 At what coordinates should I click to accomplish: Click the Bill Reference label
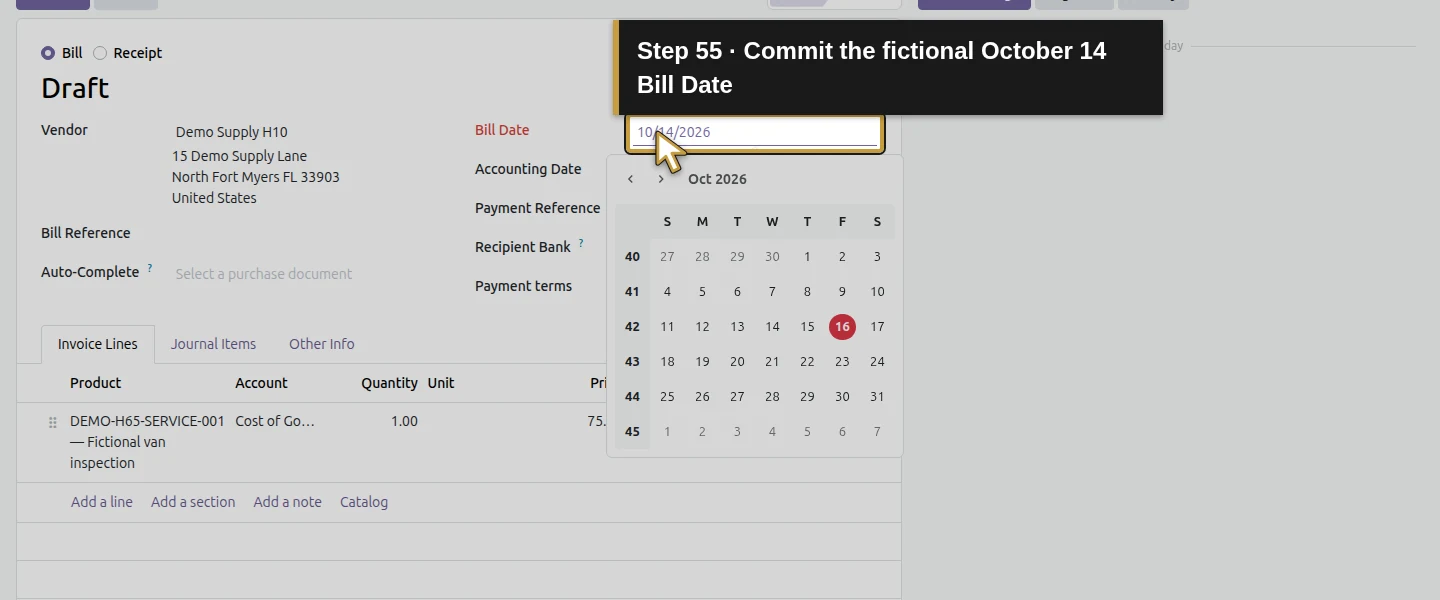86,233
